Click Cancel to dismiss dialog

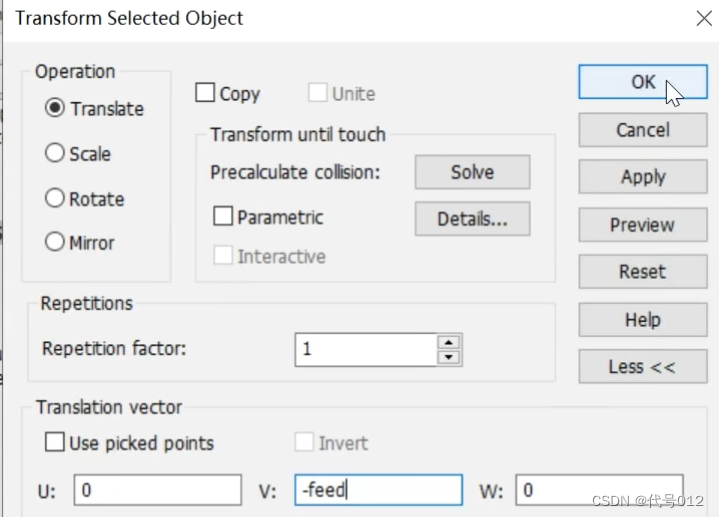(642, 130)
